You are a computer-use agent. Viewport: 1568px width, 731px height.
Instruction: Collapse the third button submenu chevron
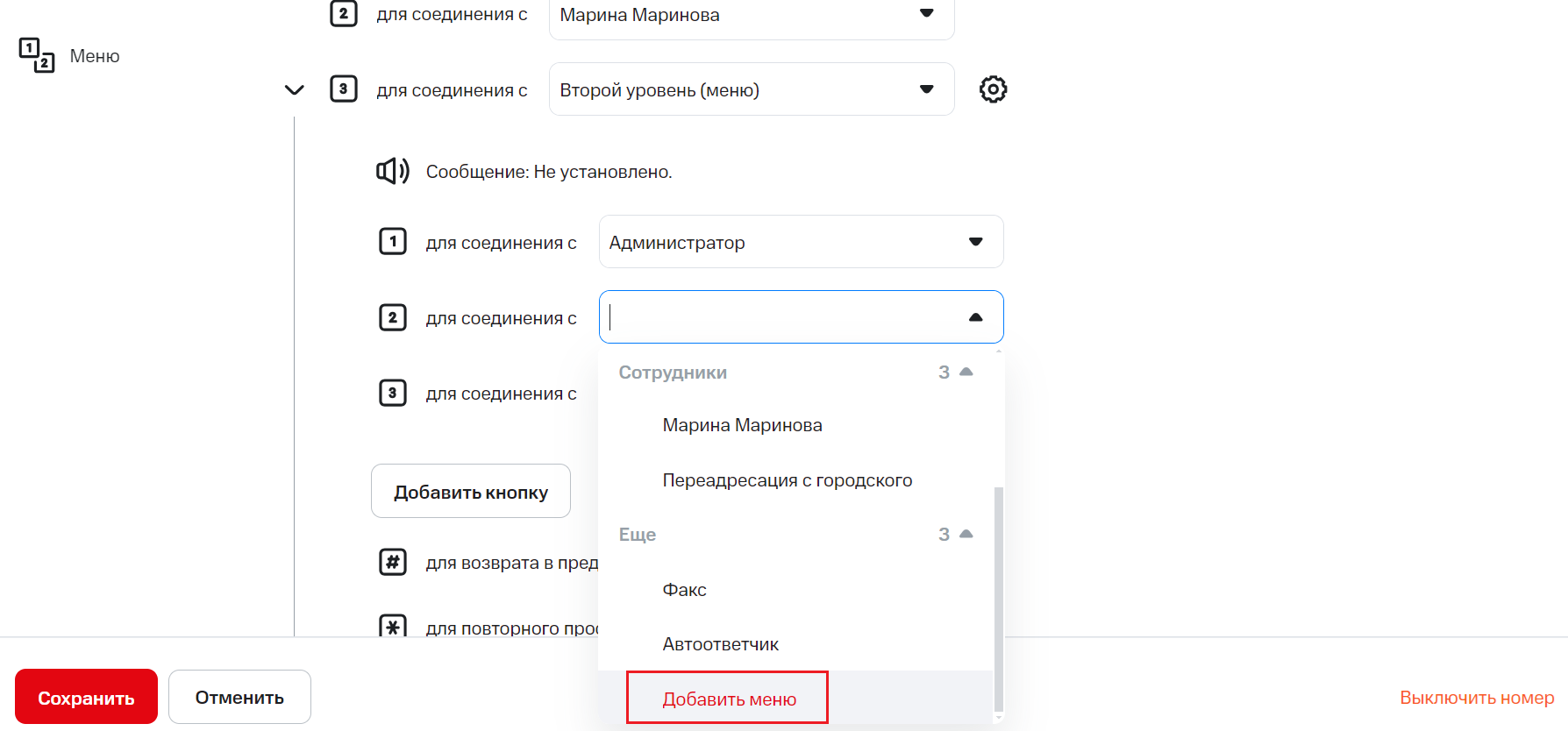coord(295,90)
